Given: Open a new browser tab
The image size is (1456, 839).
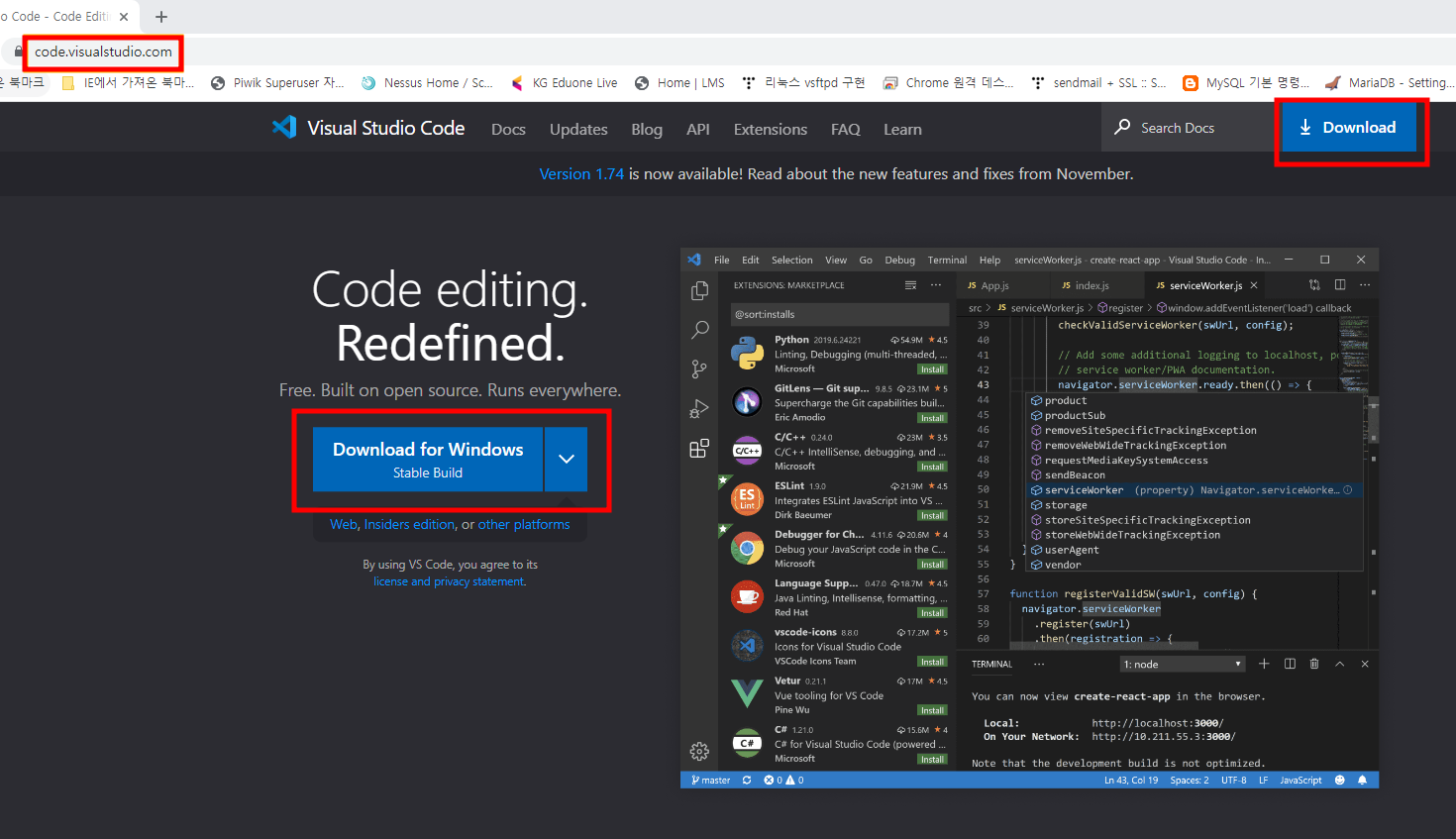Looking at the screenshot, I should coord(161,17).
